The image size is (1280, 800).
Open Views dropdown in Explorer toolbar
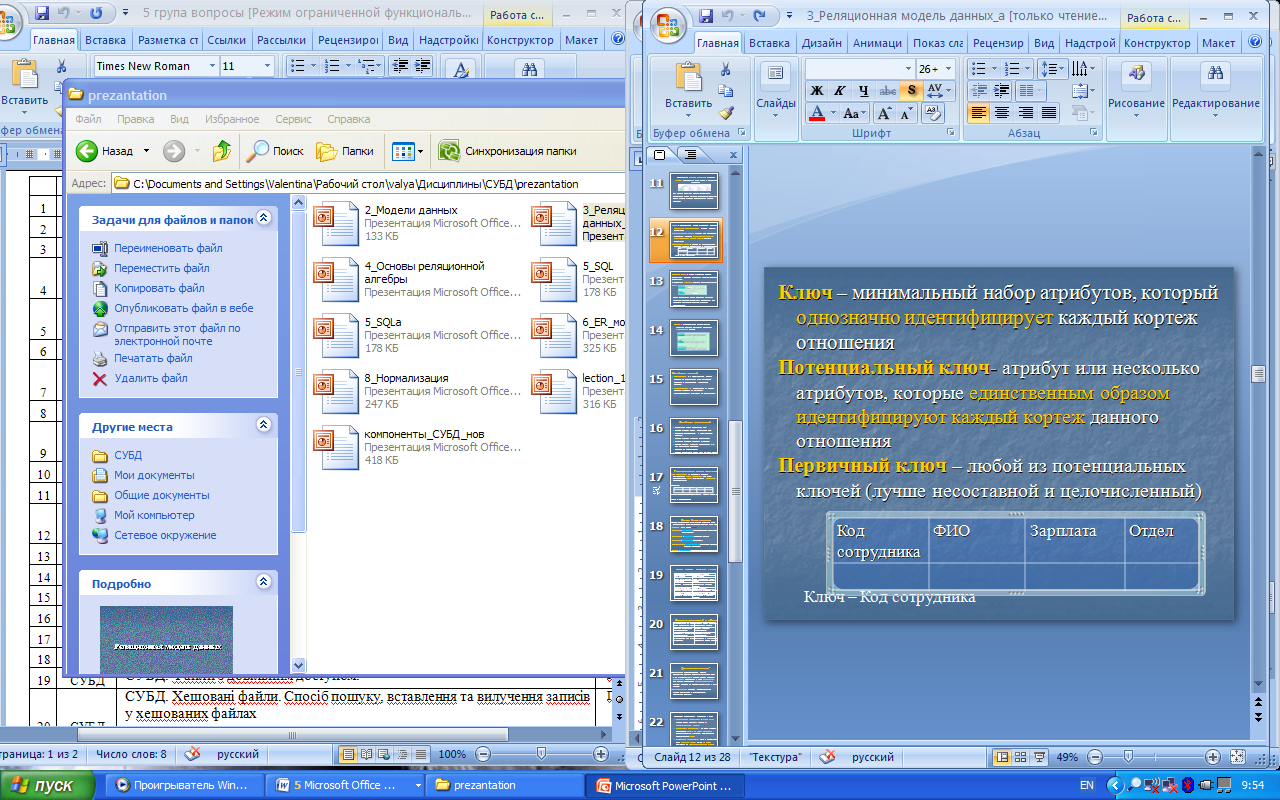pos(408,151)
